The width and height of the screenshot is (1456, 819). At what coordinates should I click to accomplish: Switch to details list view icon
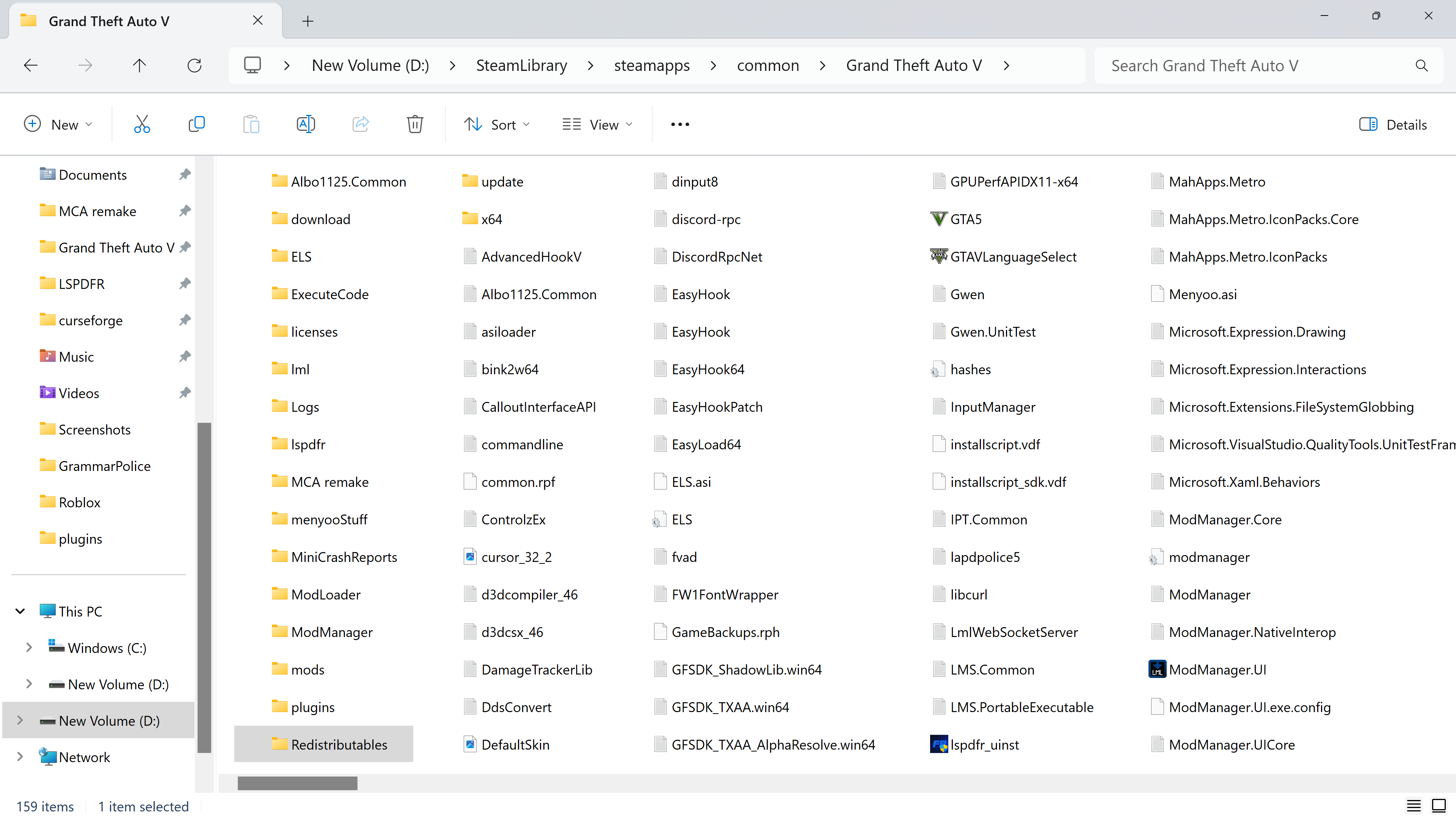[x=1414, y=805]
